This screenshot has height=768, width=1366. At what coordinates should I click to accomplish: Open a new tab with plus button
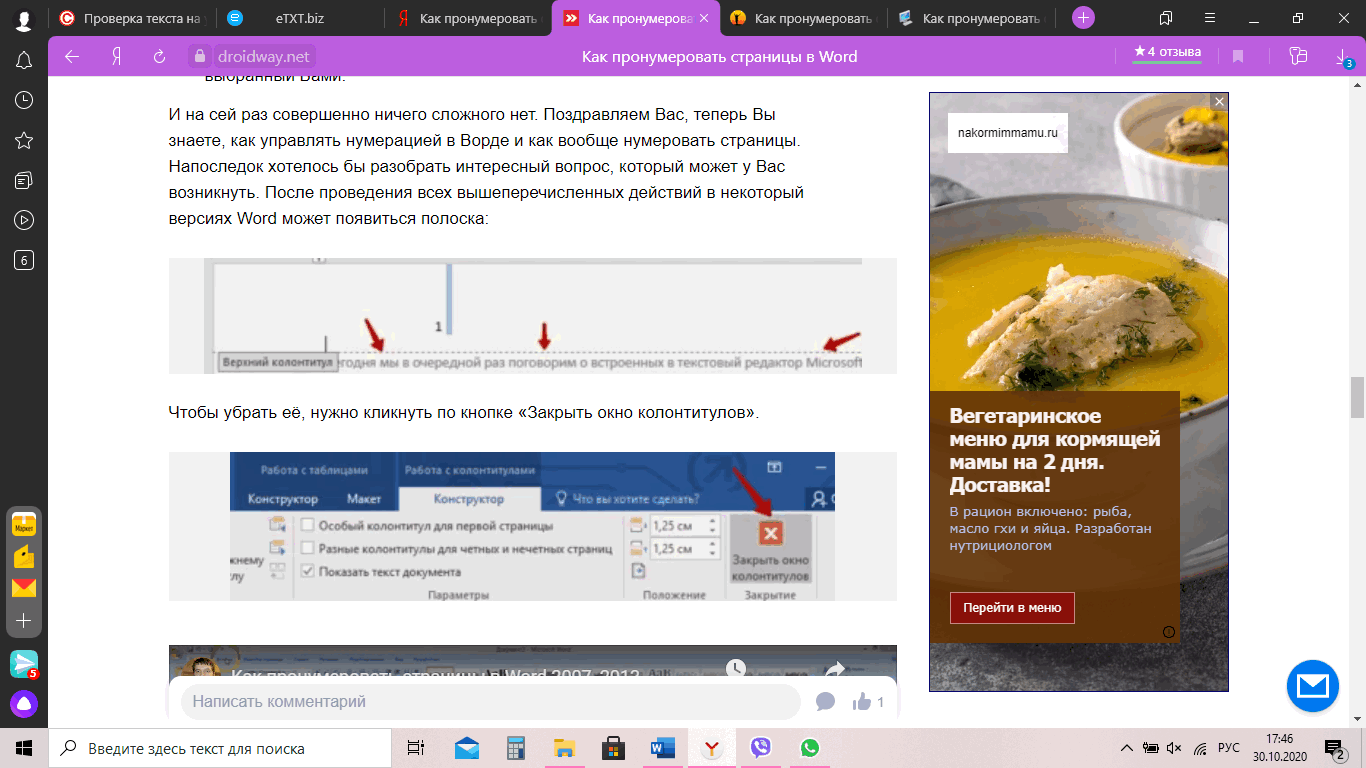click(x=1083, y=18)
